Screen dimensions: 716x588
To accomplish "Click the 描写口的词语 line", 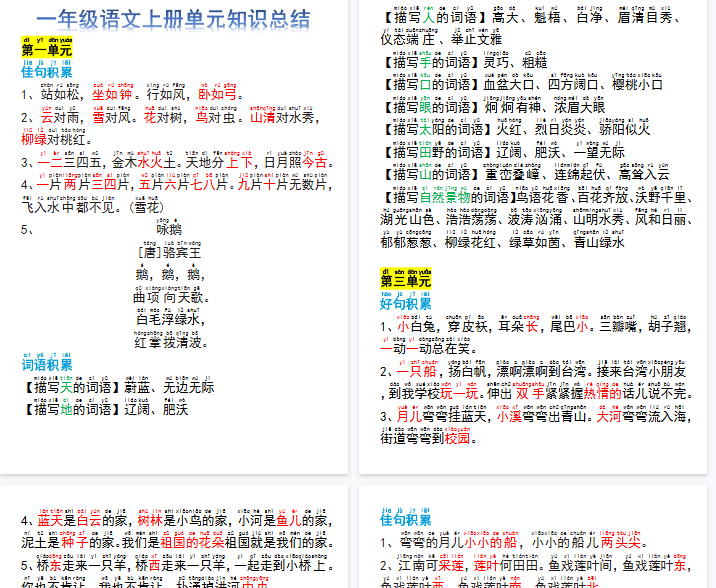I will click(521, 82).
